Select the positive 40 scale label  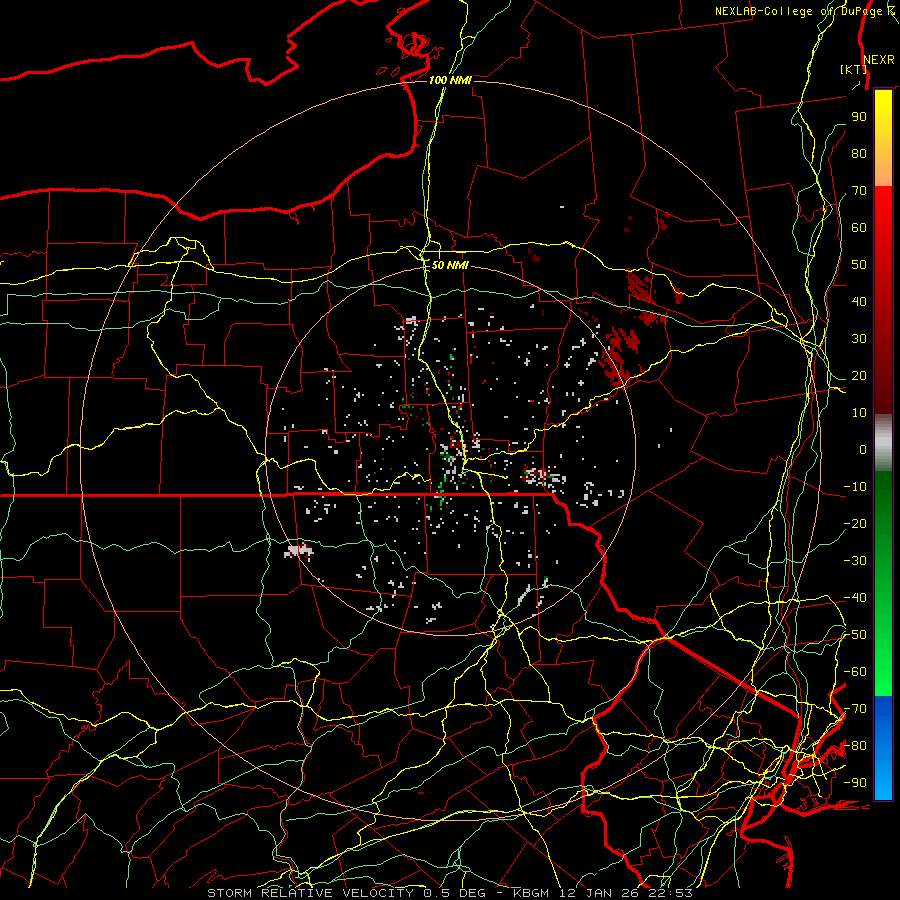tap(859, 302)
